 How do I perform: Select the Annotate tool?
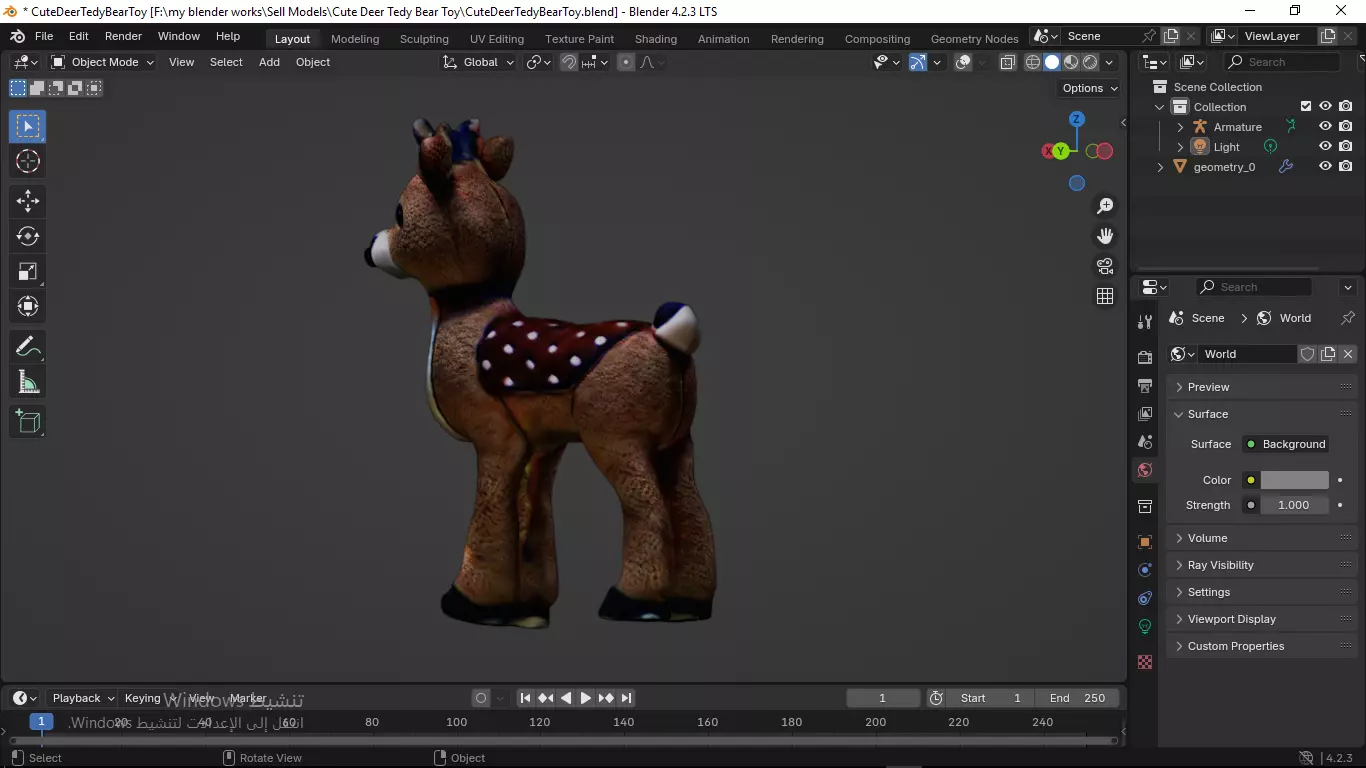28,347
